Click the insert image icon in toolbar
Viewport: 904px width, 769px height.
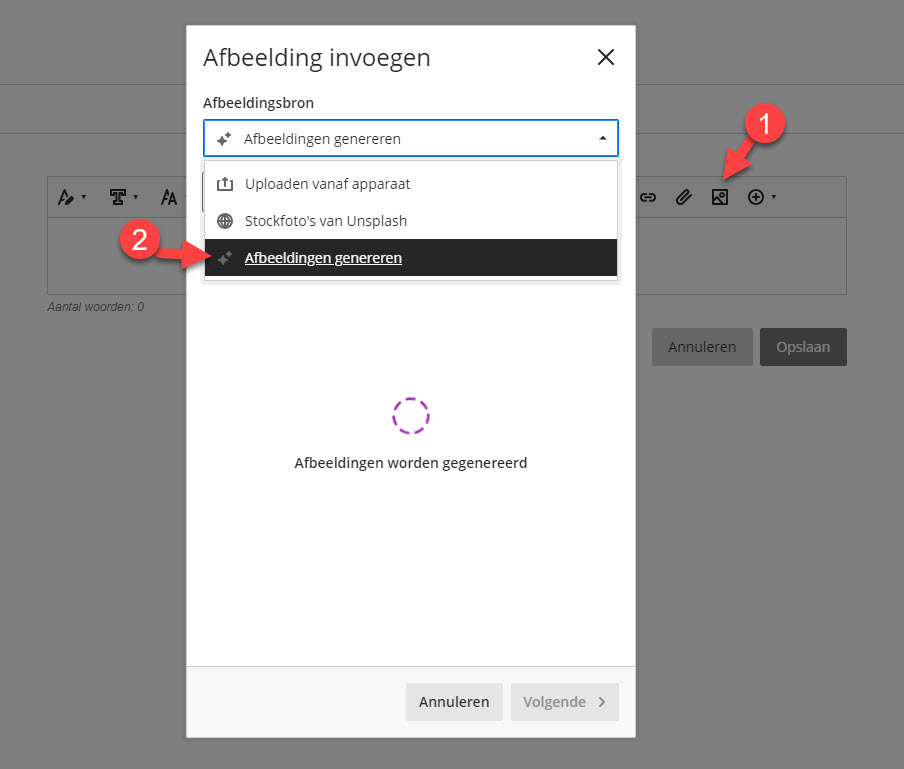pos(720,197)
